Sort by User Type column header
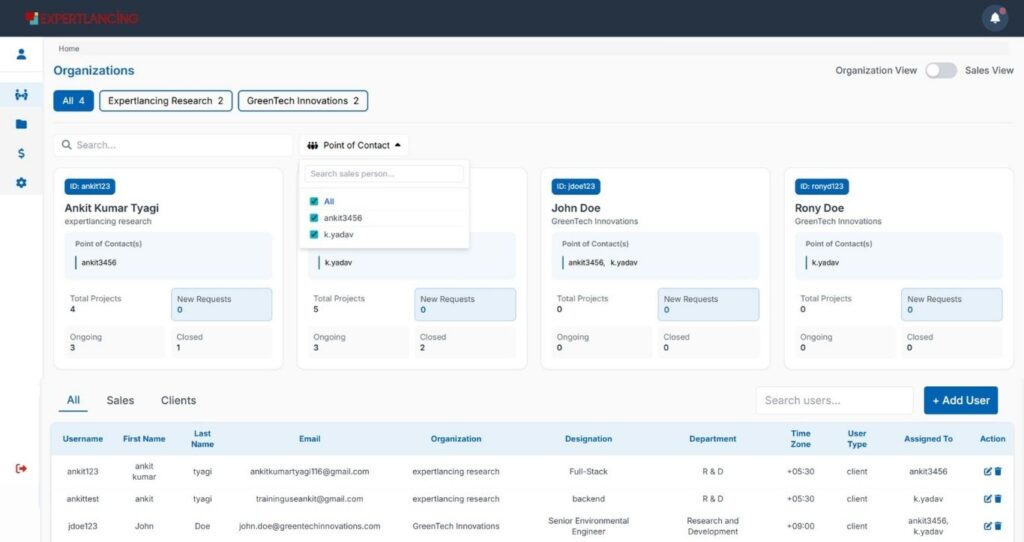Image resolution: width=1024 pixels, height=542 pixels. click(857, 439)
